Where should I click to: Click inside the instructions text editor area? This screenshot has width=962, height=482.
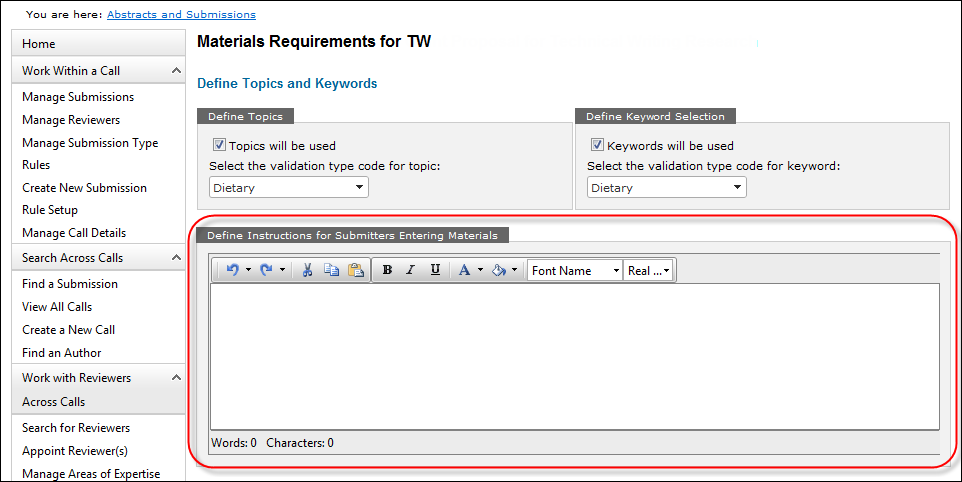pos(574,355)
